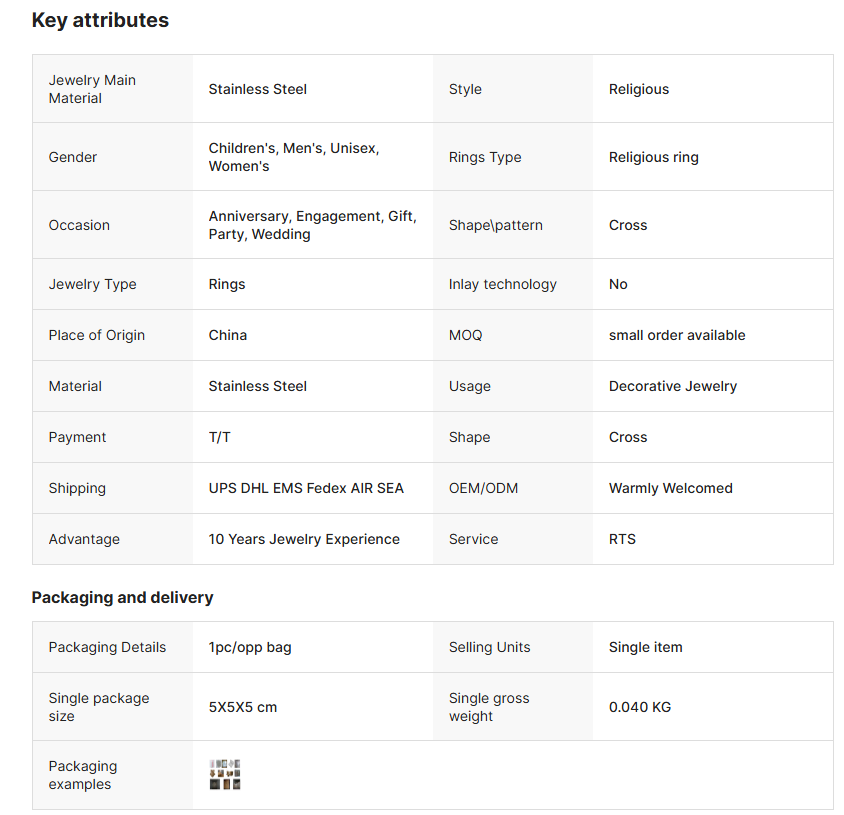
Task: Click the UPS DHL EMS Fedex shipping value
Action: click(x=306, y=488)
